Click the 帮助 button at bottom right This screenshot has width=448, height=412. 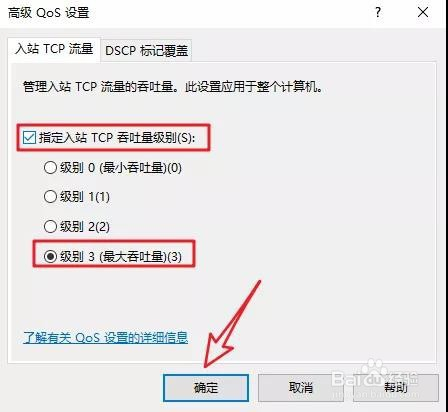(396, 388)
